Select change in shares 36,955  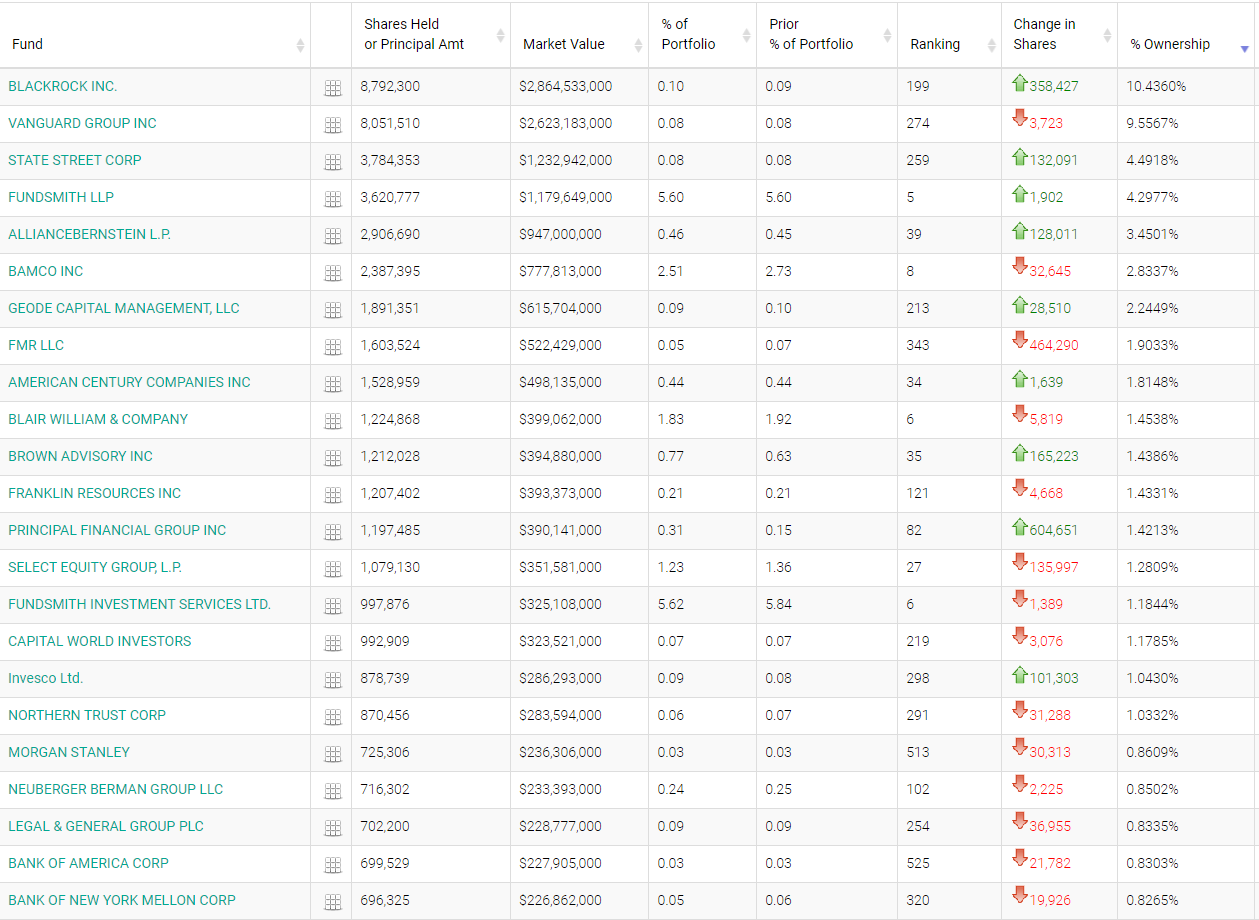(1050, 826)
